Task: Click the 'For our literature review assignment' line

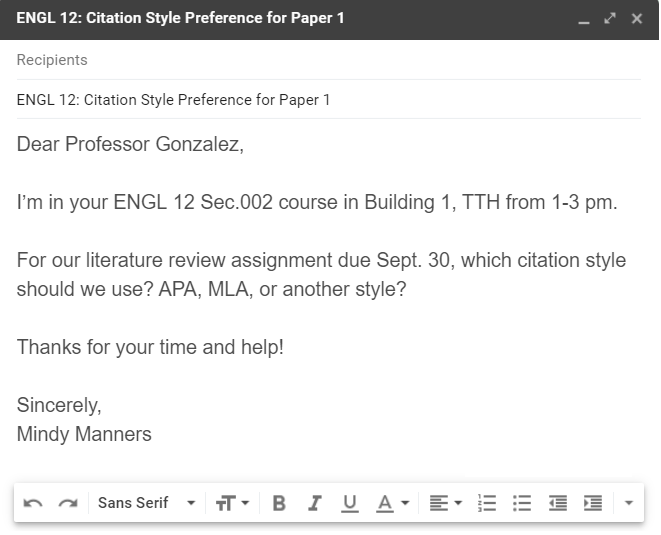Action: click(321, 260)
